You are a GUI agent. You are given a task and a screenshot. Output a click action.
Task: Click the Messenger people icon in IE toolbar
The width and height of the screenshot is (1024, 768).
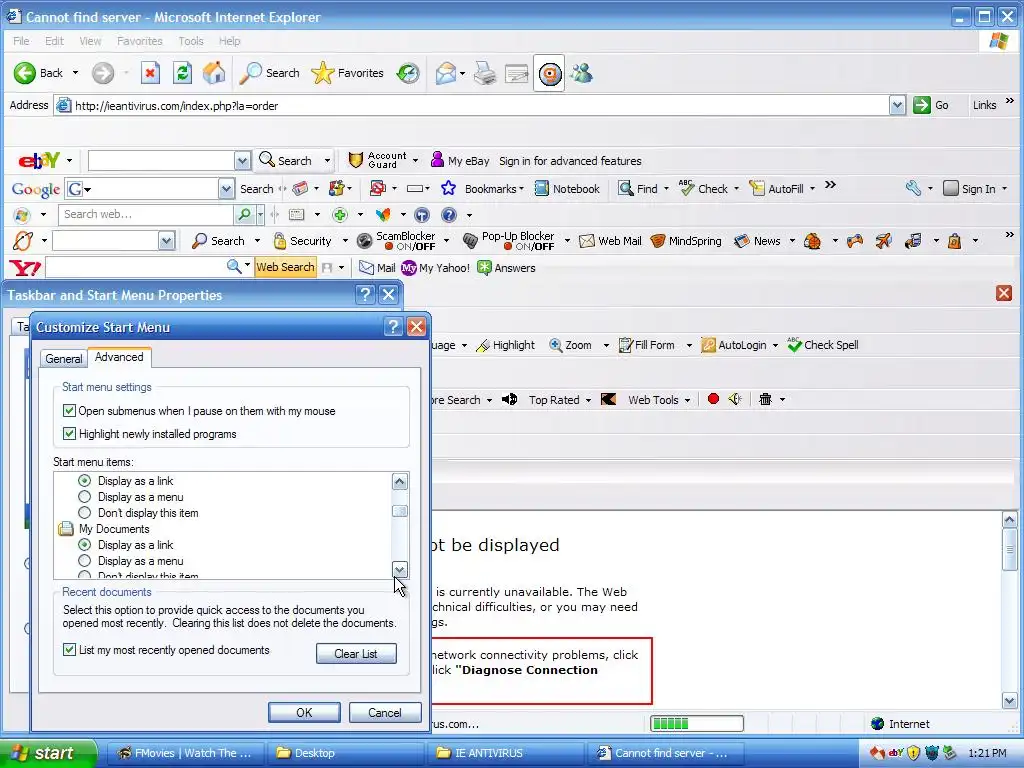(x=581, y=73)
